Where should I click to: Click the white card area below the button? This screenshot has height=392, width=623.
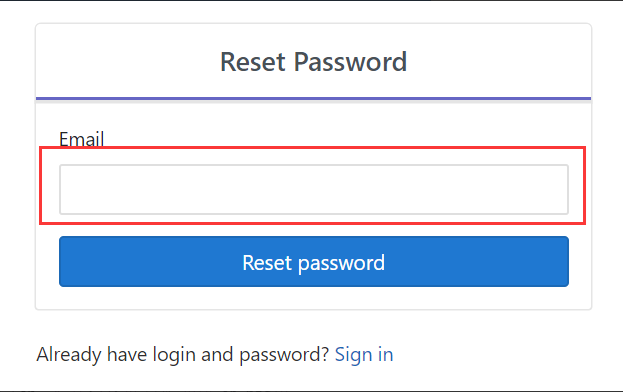pyautogui.click(x=313, y=298)
